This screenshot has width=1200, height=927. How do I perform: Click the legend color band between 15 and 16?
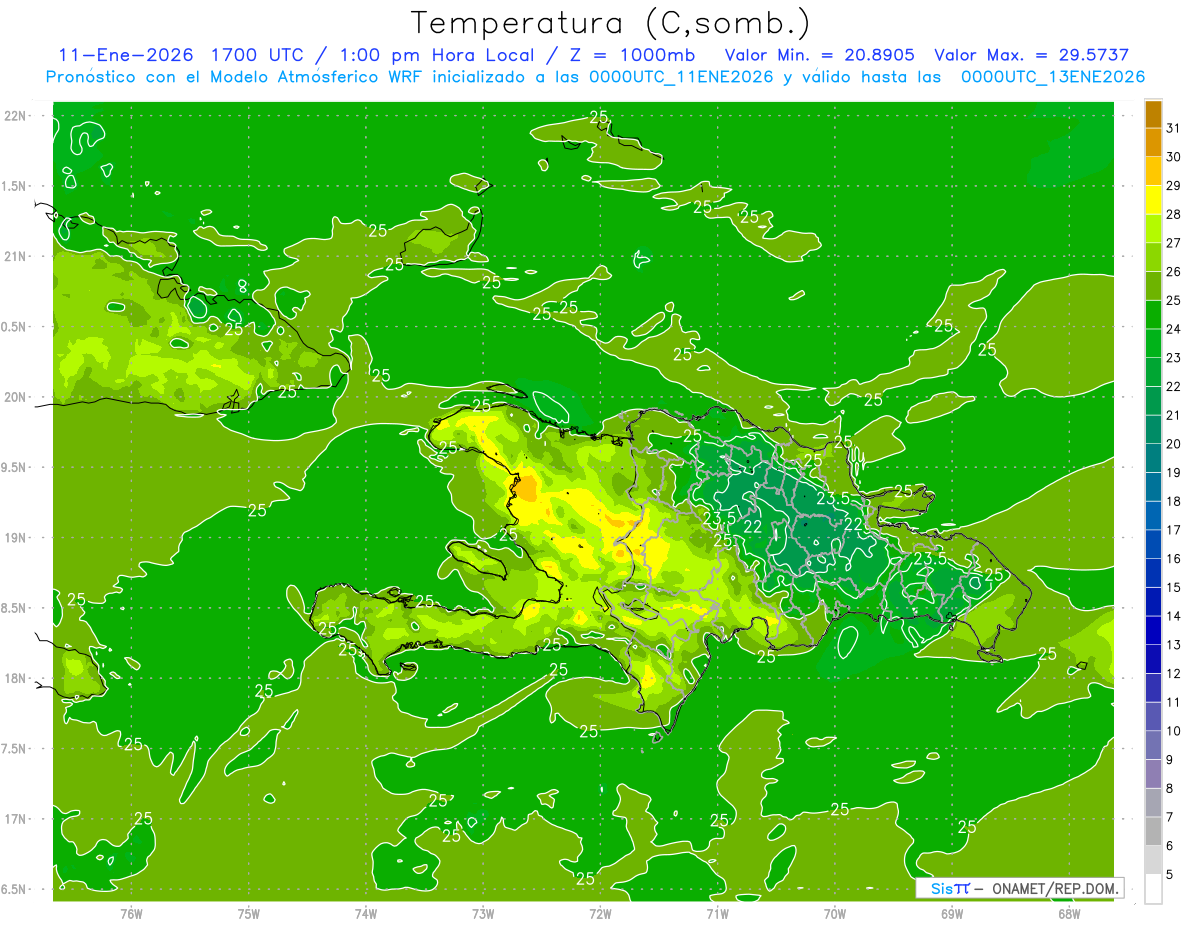pos(1153,572)
